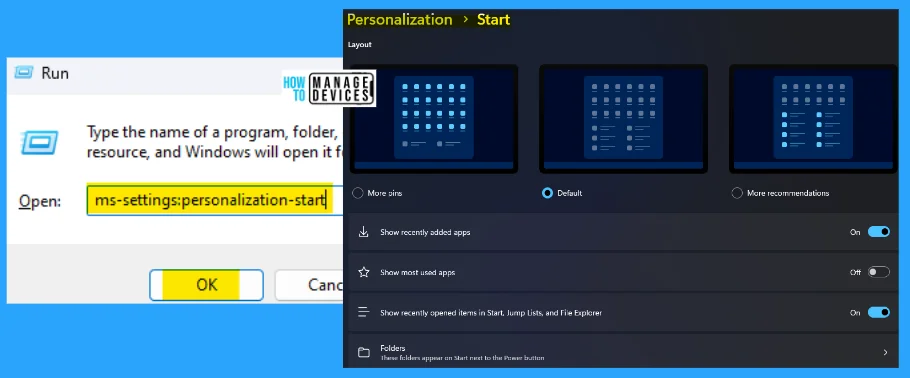
Task: Expand the Folders row chevron
Action: pos(885,352)
